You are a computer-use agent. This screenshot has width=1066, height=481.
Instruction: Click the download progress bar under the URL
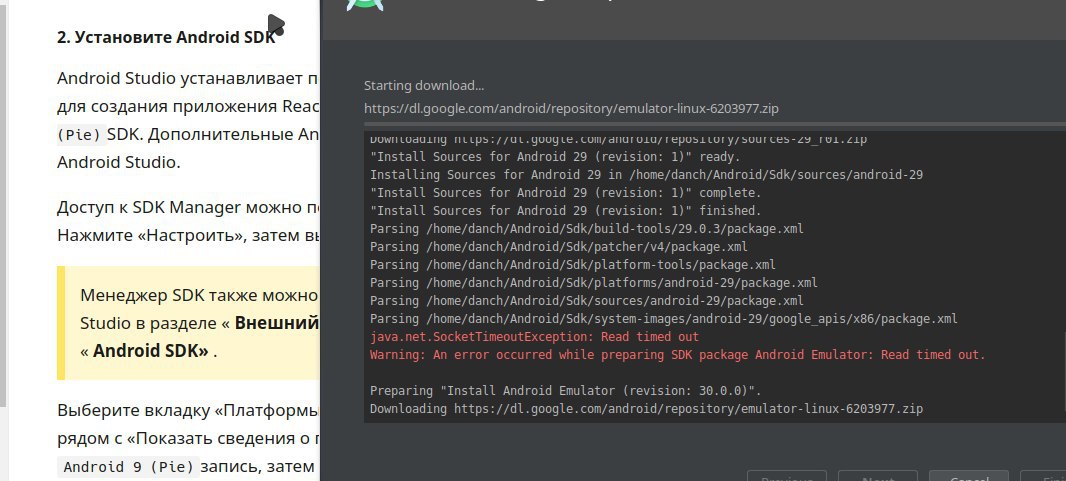[x=715, y=125]
